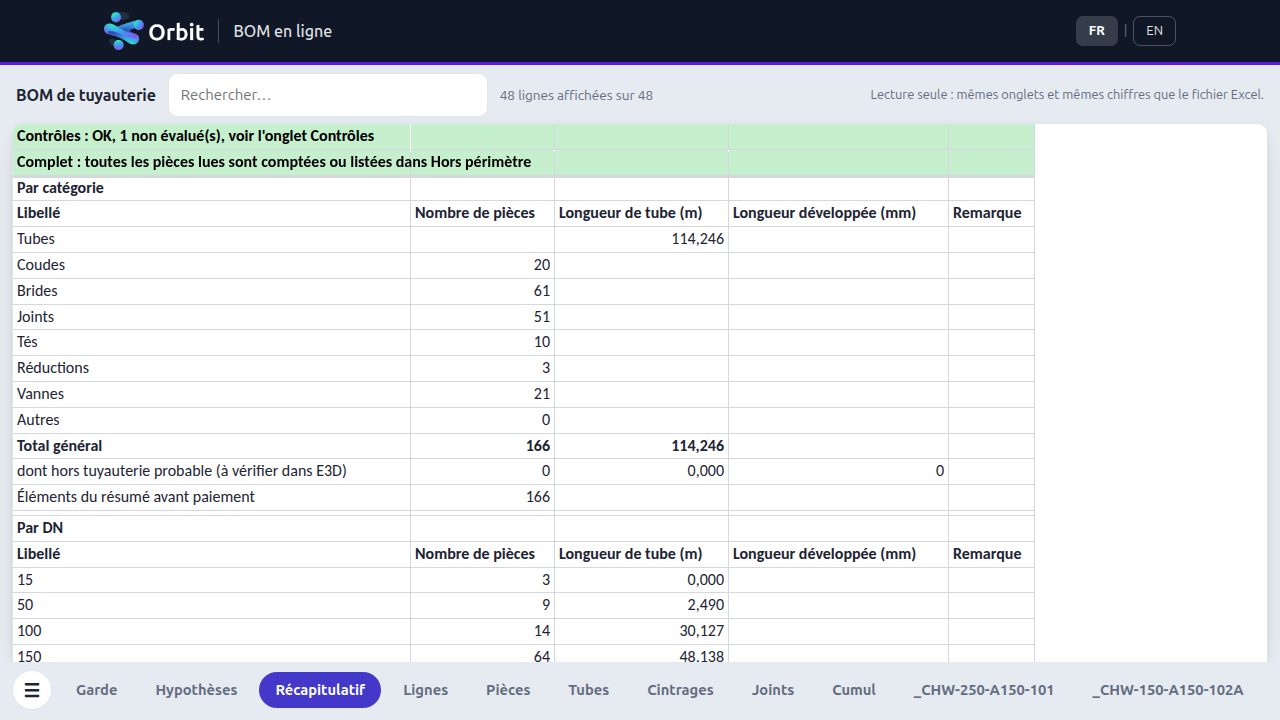The height and width of the screenshot is (720, 1280).
Task: Click the Orbit logo icon
Action: 123,31
